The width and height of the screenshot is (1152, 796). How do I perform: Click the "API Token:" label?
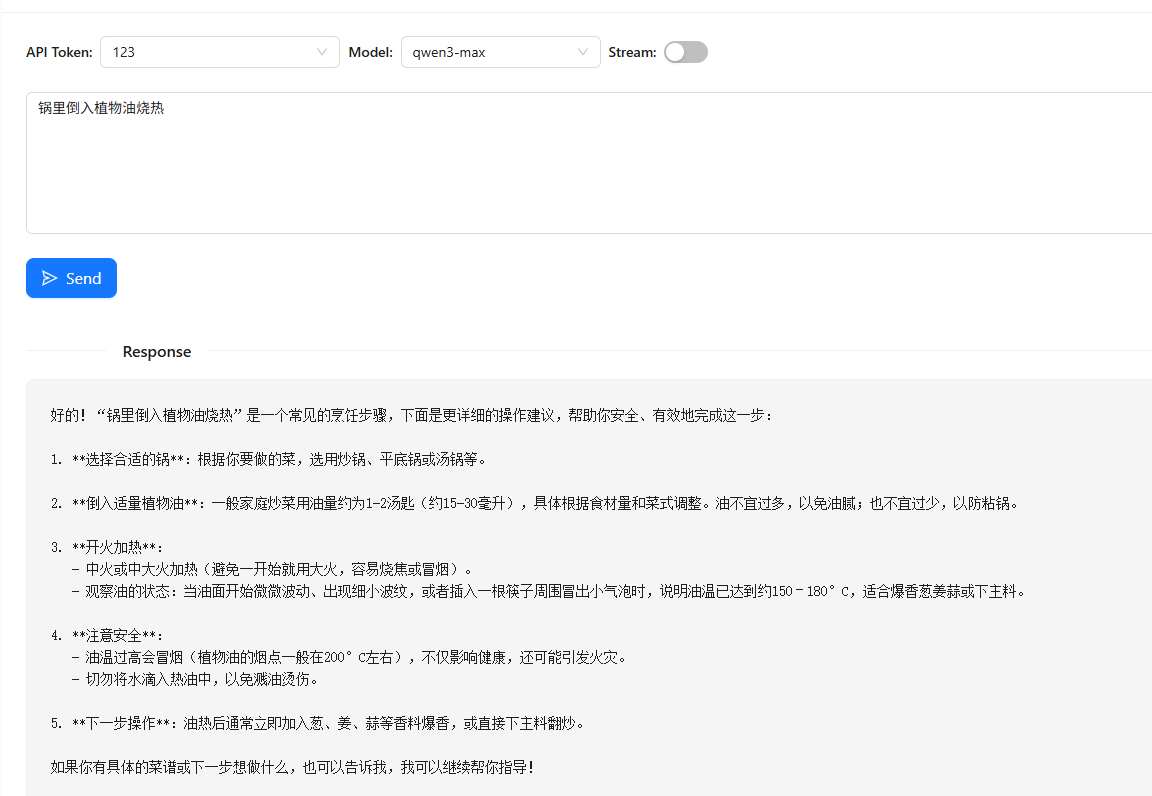tap(60, 52)
